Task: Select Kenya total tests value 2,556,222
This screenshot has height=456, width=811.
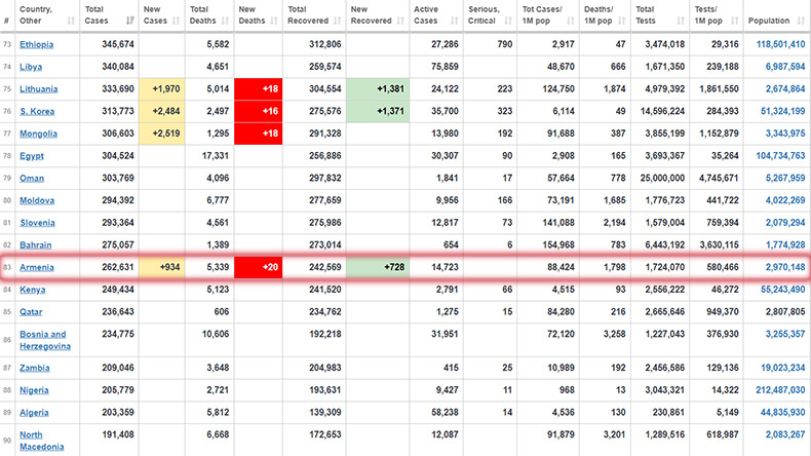Action: pyautogui.click(x=665, y=290)
